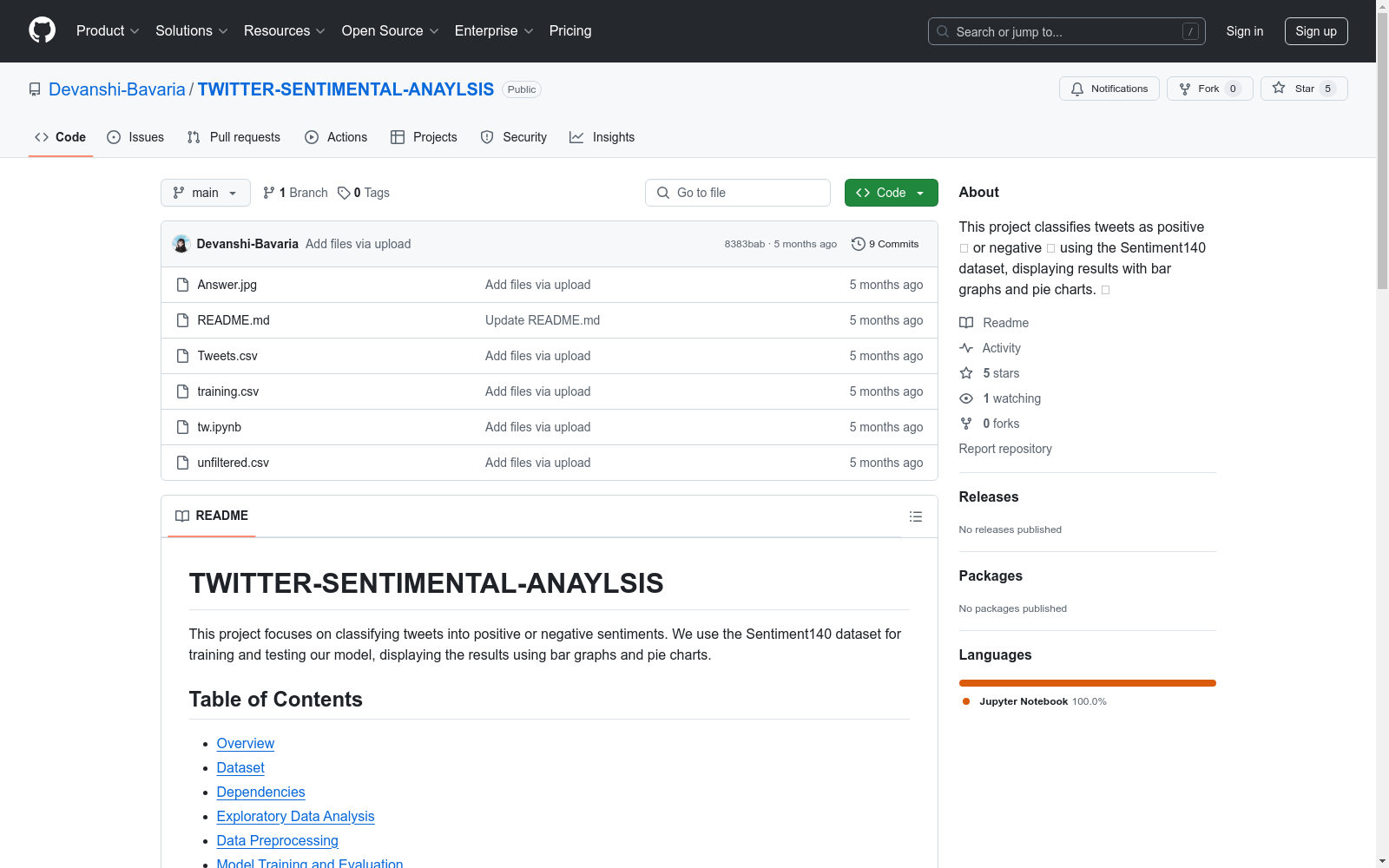Open the main branch selector dropdown
The image size is (1389, 868).
[x=206, y=193]
